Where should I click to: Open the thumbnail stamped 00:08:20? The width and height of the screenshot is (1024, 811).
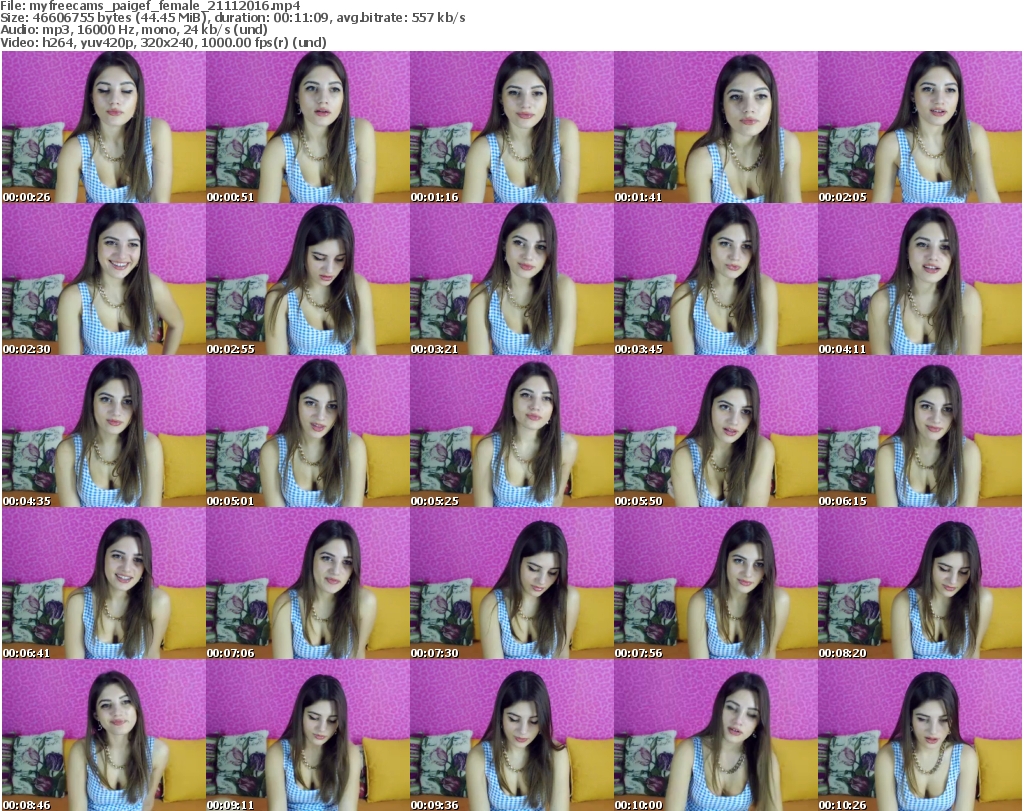920,583
